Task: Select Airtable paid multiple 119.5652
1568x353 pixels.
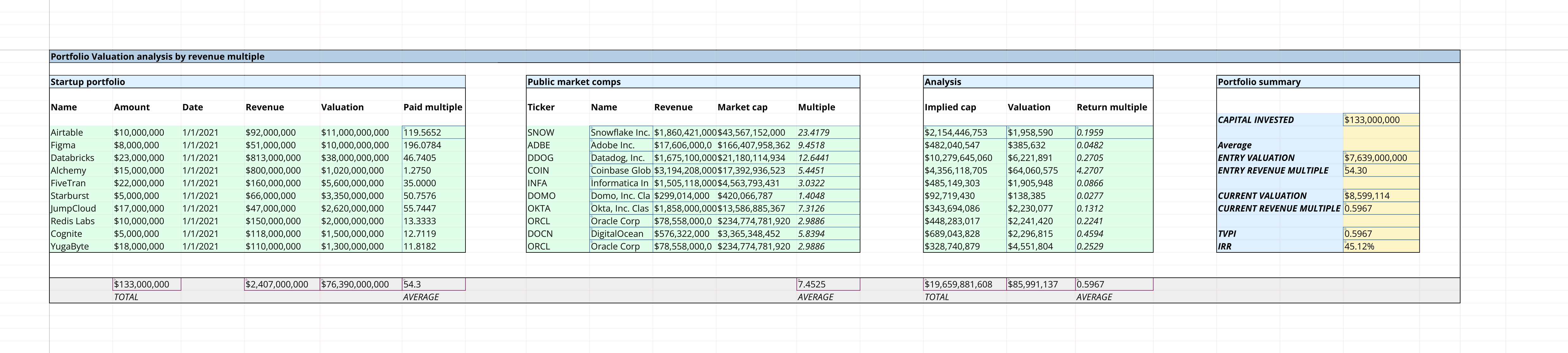Action: click(433, 133)
